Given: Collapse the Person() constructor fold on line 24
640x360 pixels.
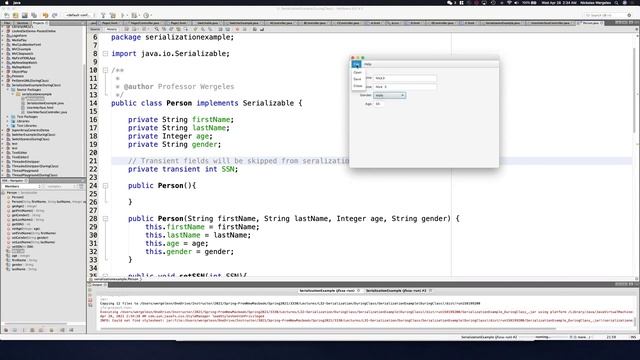Looking at the screenshot, I should click(x=105, y=186).
